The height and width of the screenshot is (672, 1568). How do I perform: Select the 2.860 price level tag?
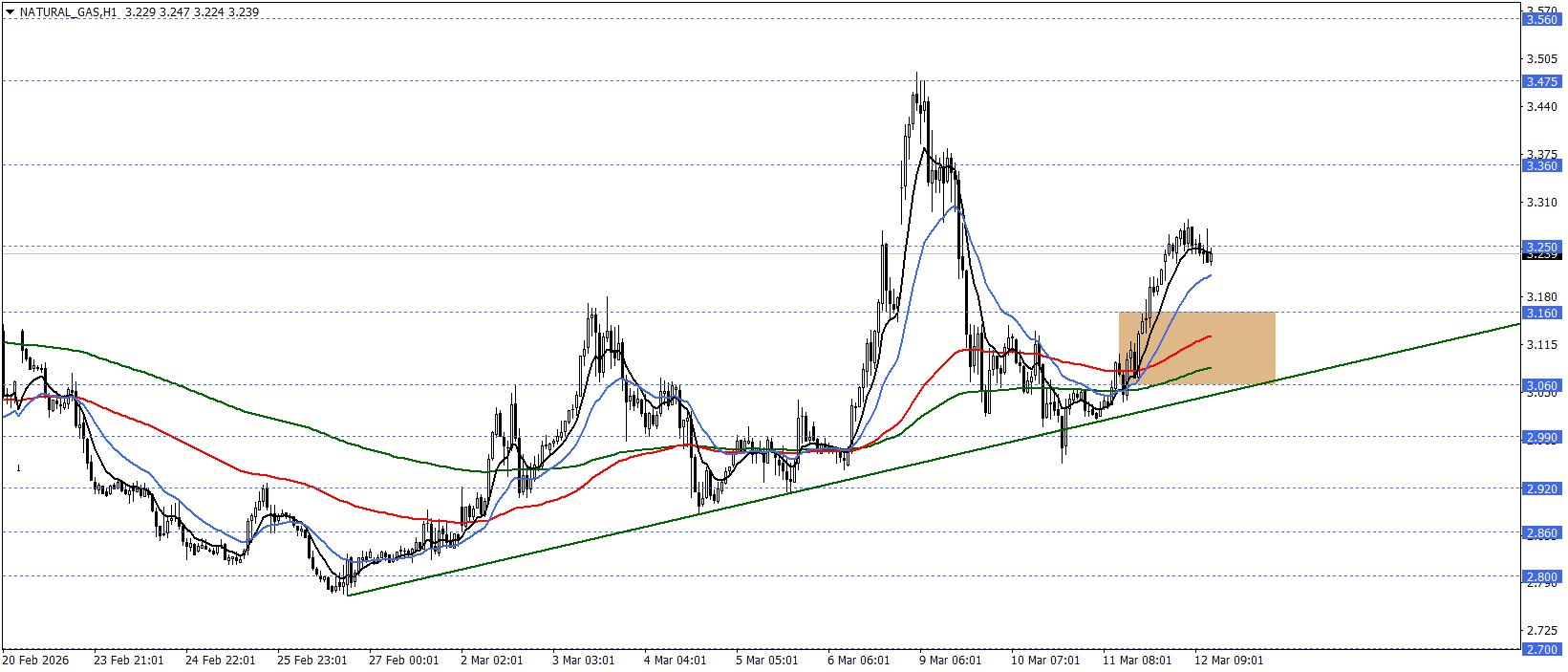tap(1541, 532)
